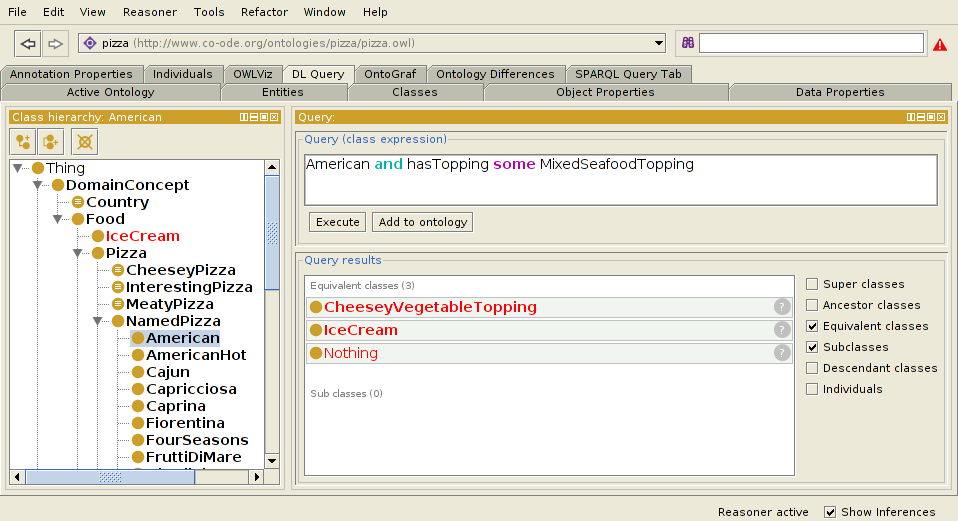Uncheck the Equivalent classes checkbox

(x=812, y=326)
